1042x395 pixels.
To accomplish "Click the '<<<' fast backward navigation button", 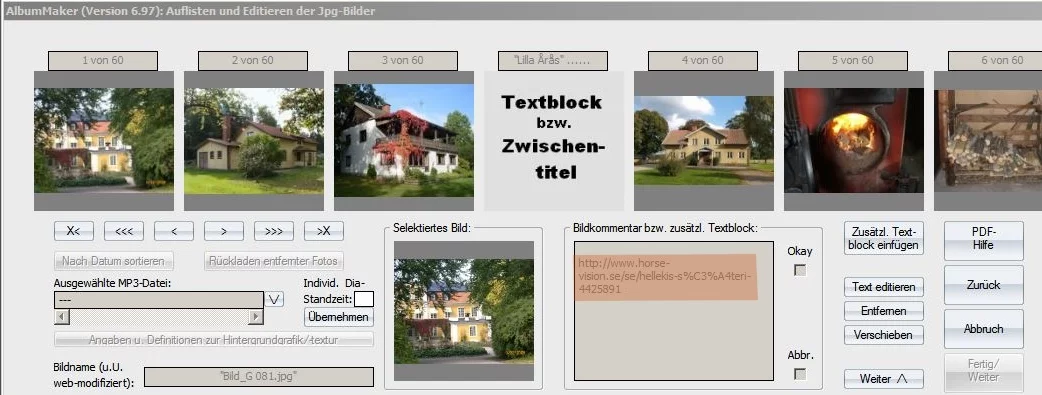I will tap(124, 231).
